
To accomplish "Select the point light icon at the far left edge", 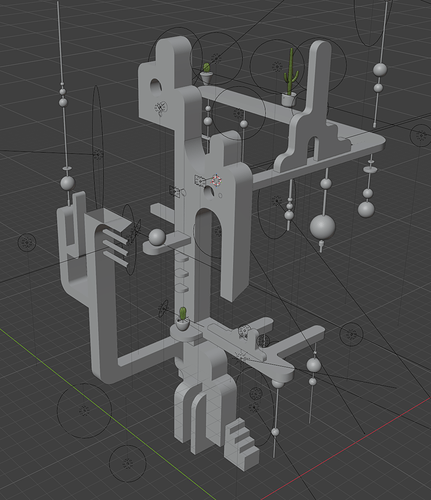I will click(x=27, y=242).
